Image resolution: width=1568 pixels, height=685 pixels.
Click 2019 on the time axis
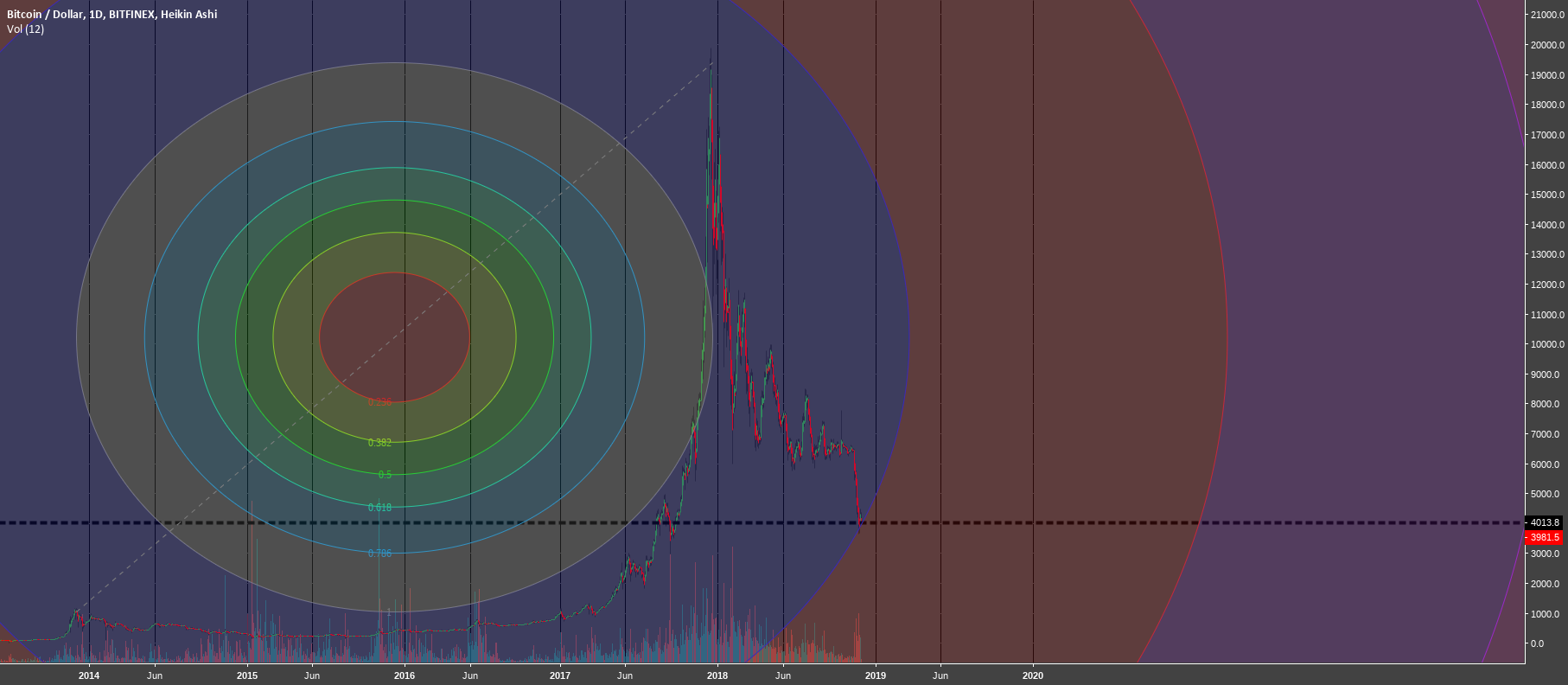[876, 675]
